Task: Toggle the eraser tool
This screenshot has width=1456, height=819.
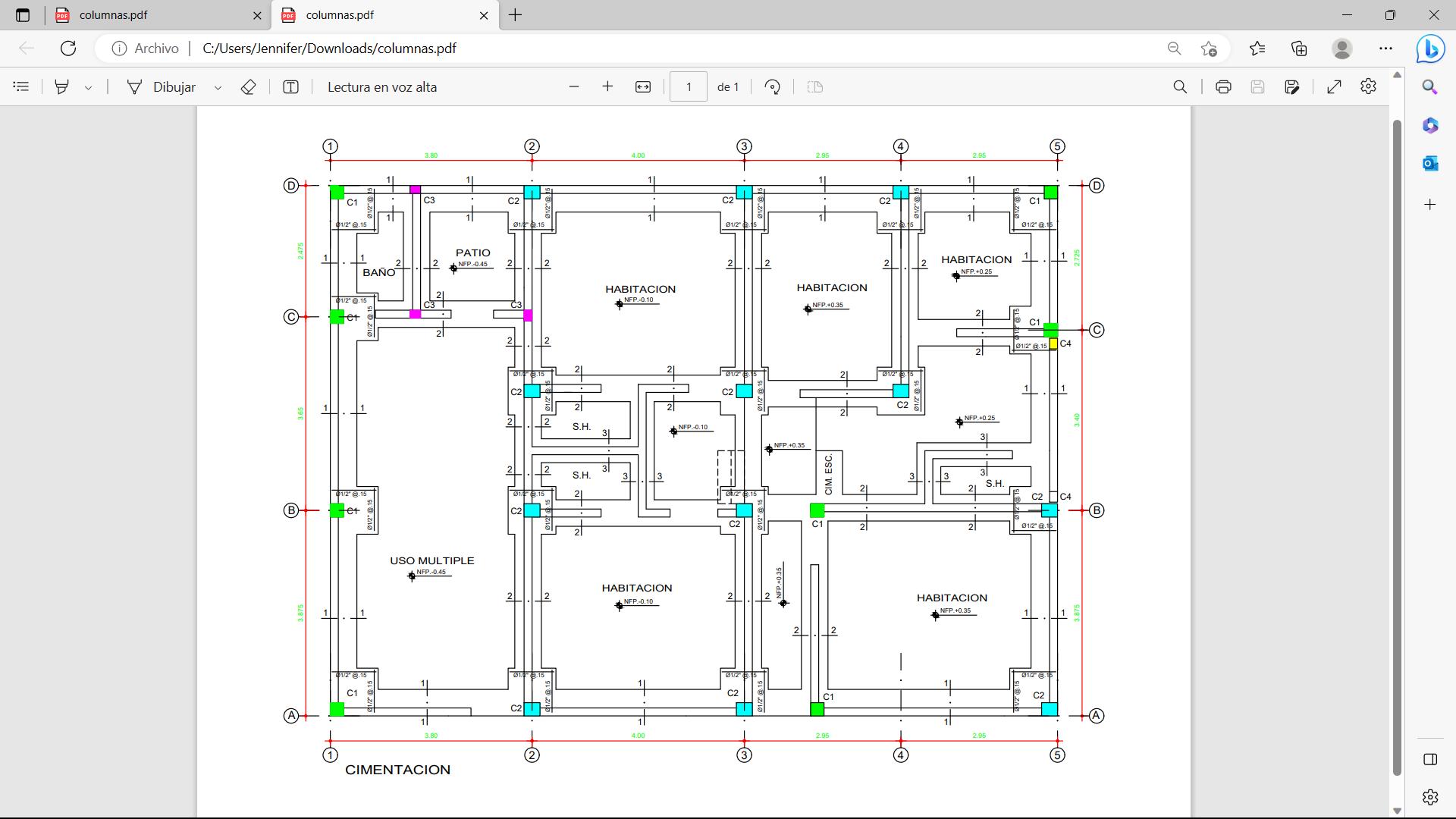Action: (248, 87)
